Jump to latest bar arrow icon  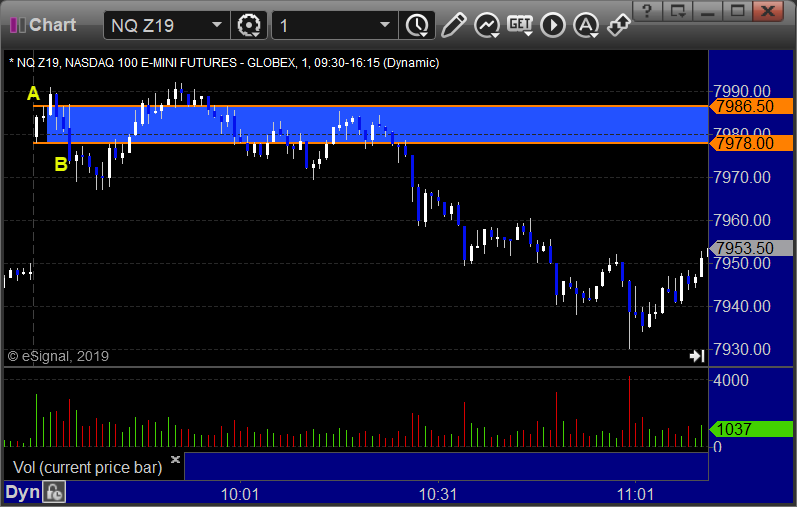[697, 356]
